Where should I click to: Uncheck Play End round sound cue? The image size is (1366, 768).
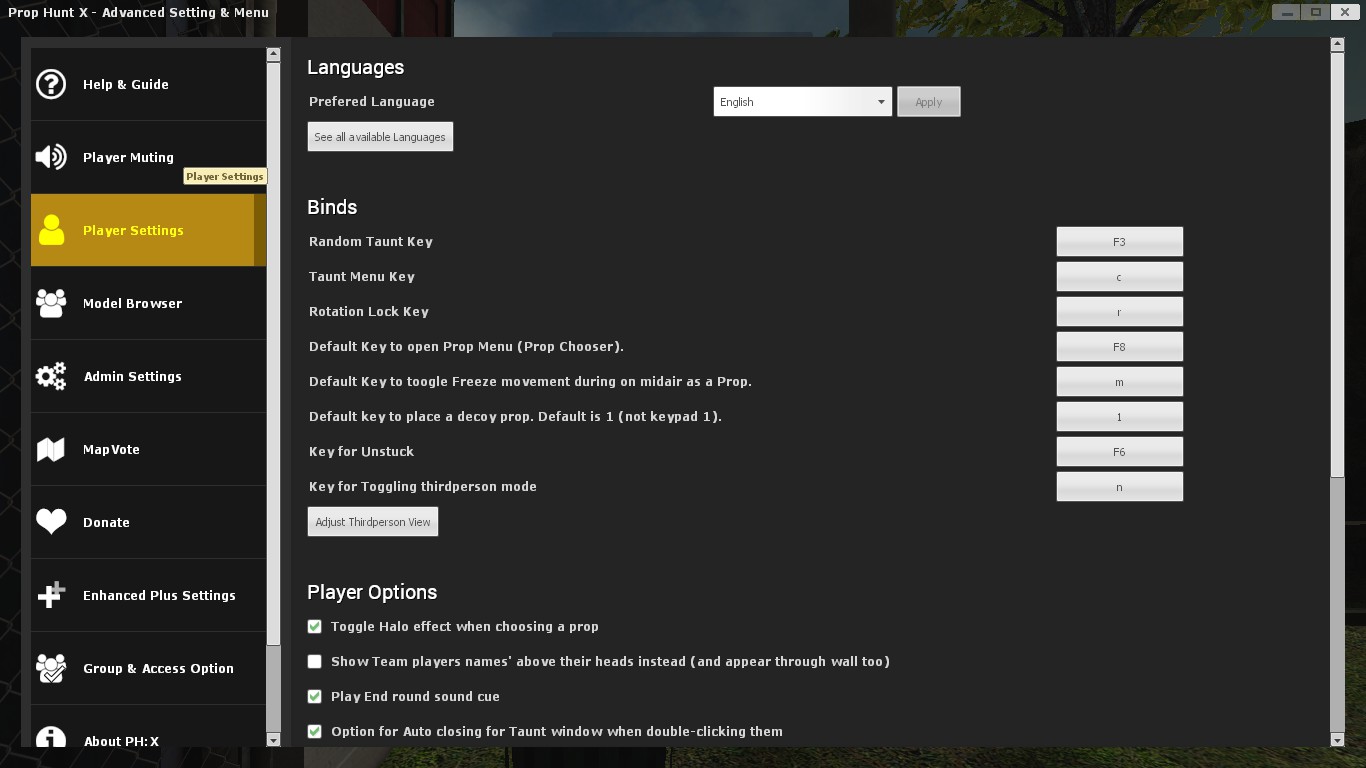click(314, 696)
